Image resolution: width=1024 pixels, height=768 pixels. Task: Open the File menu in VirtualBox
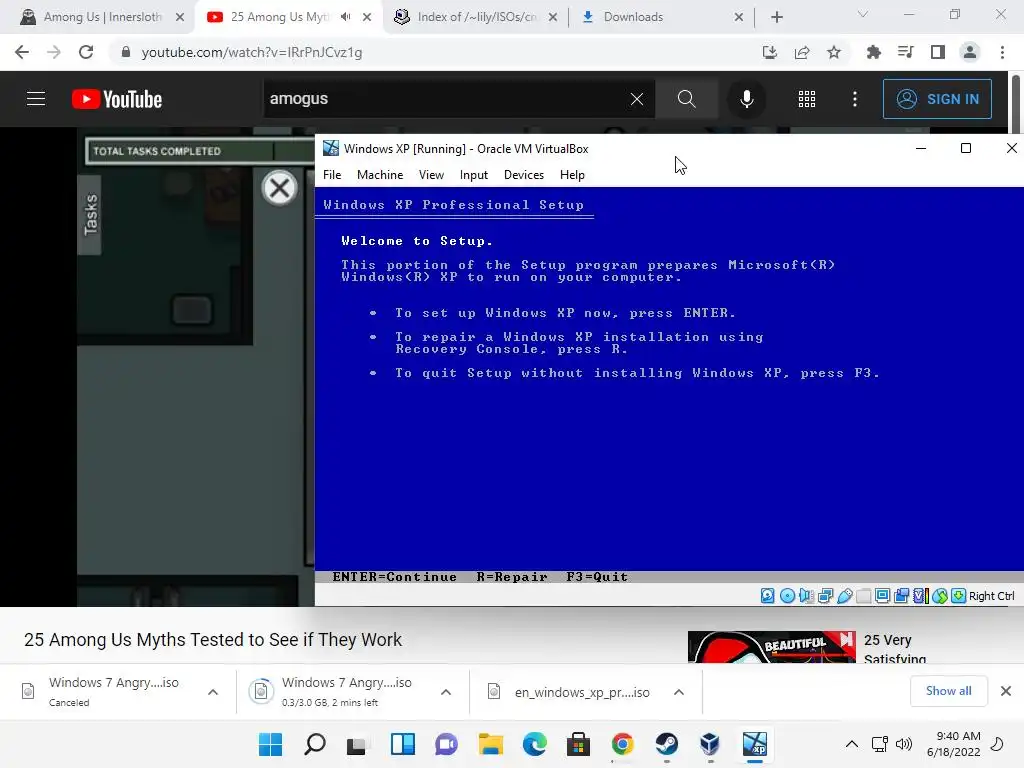332,175
